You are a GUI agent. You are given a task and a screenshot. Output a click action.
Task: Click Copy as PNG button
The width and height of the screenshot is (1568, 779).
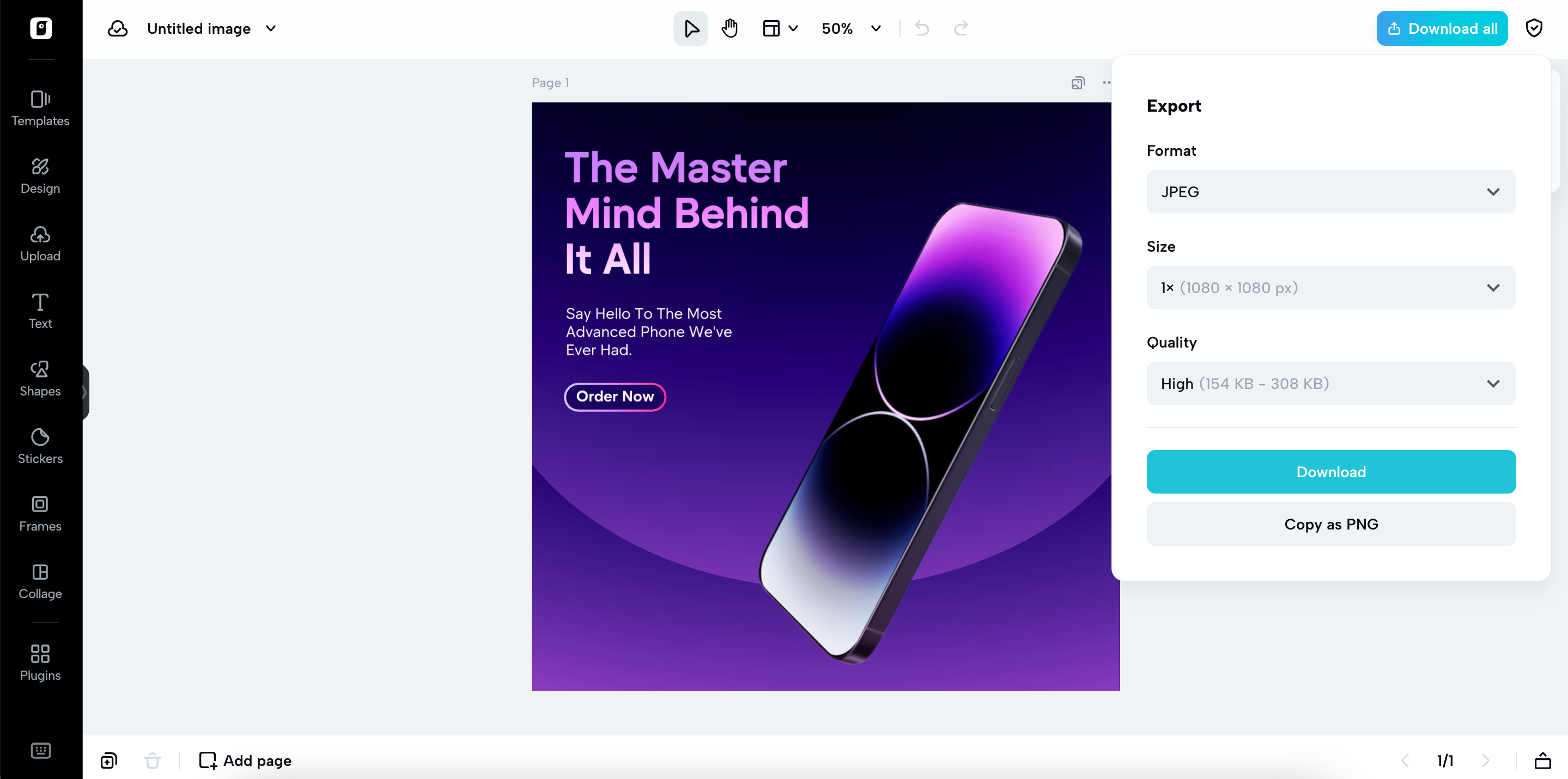point(1330,524)
